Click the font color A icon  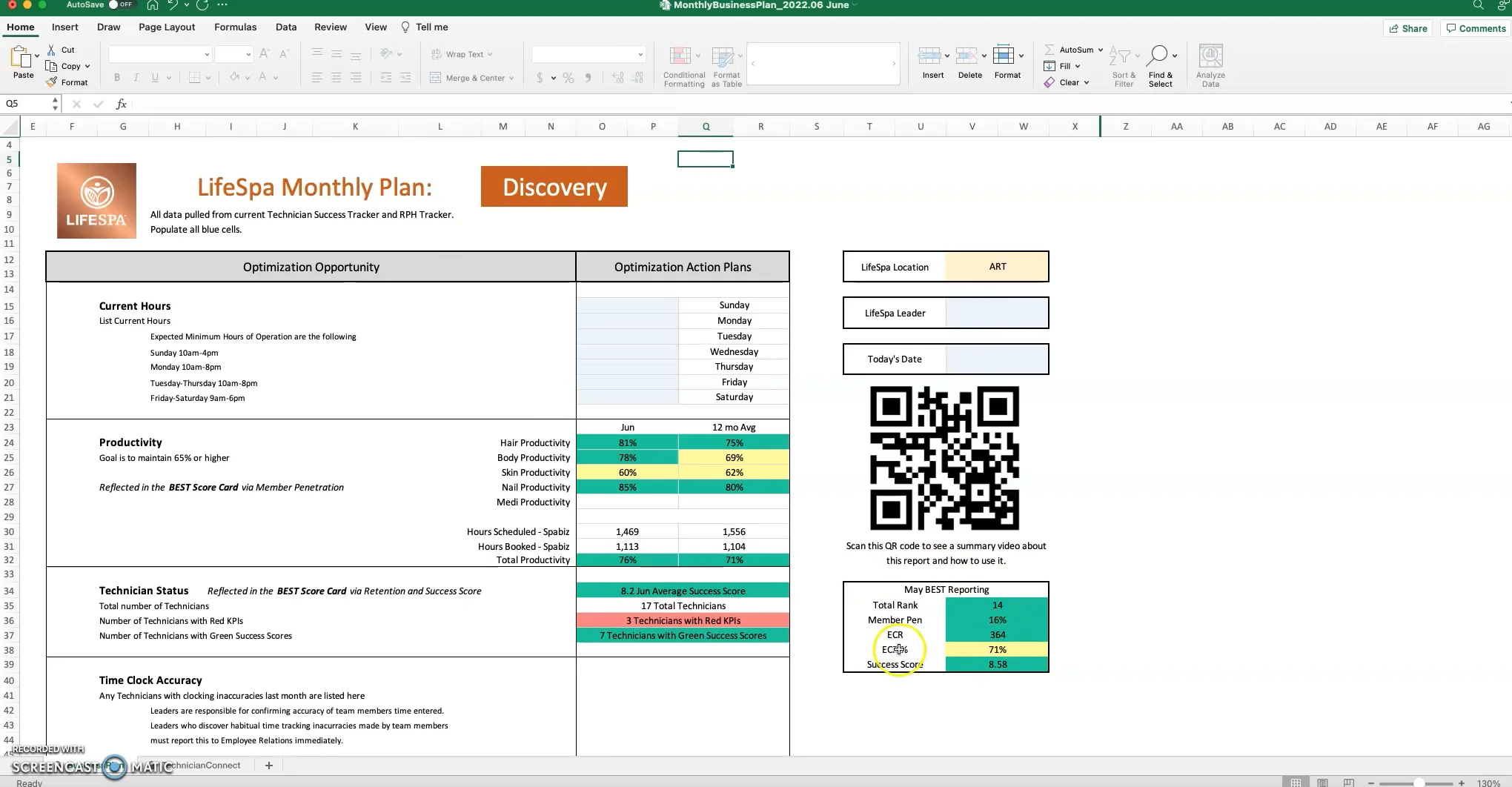262,78
